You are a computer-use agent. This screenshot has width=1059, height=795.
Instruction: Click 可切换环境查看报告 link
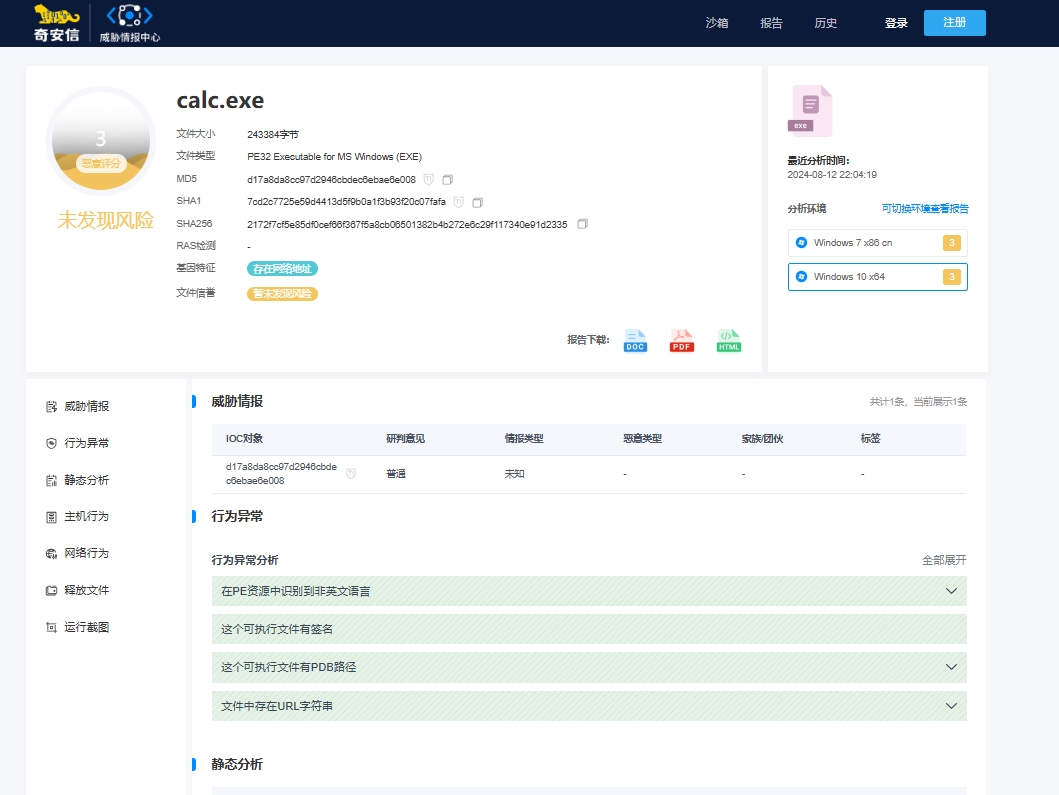[x=925, y=209]
